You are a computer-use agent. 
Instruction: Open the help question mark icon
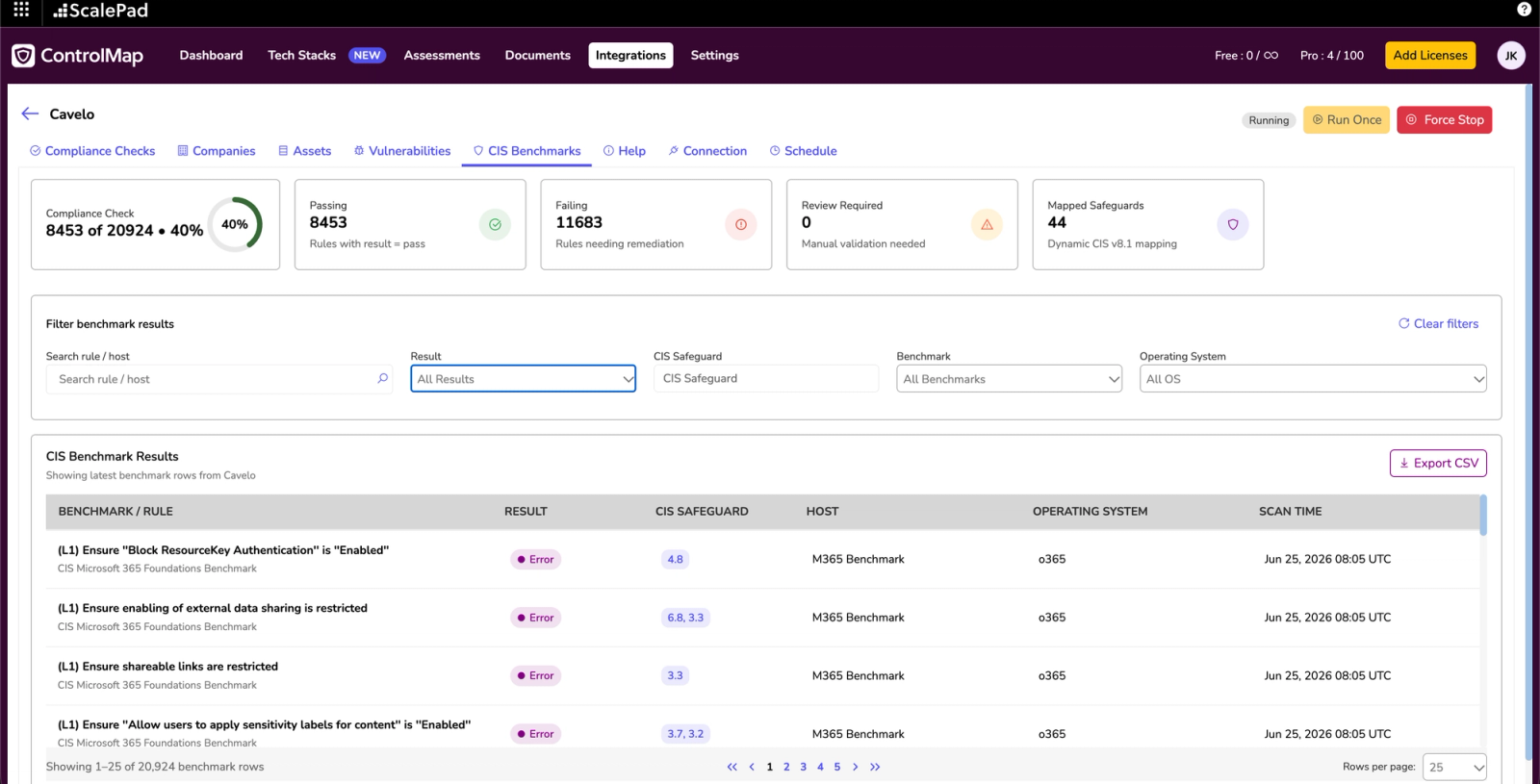(x=1524, y=10)
